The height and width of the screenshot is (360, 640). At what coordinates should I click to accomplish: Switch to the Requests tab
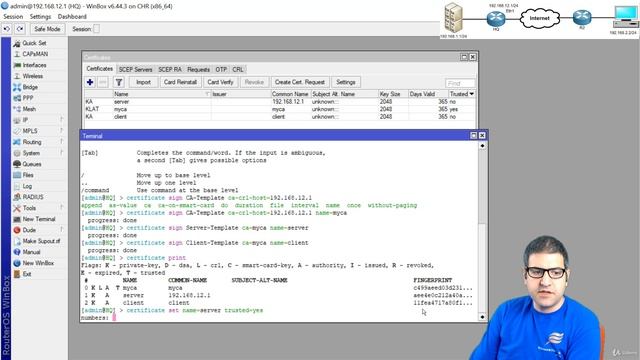(198, 69)
